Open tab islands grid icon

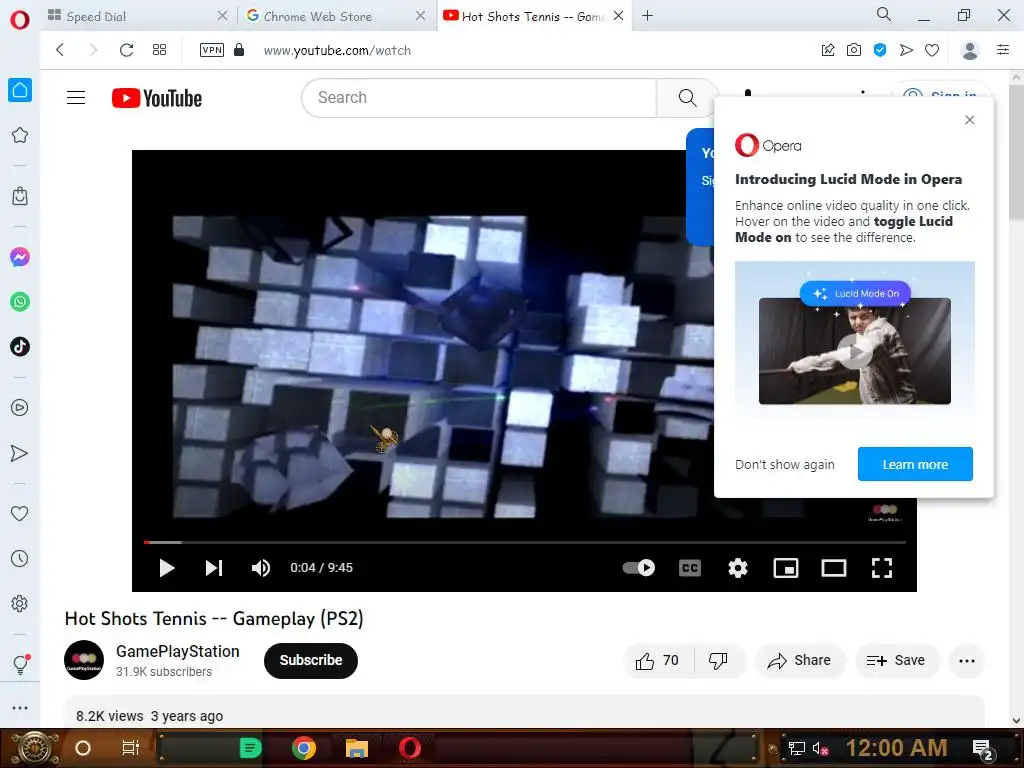(x=159, y=50)
